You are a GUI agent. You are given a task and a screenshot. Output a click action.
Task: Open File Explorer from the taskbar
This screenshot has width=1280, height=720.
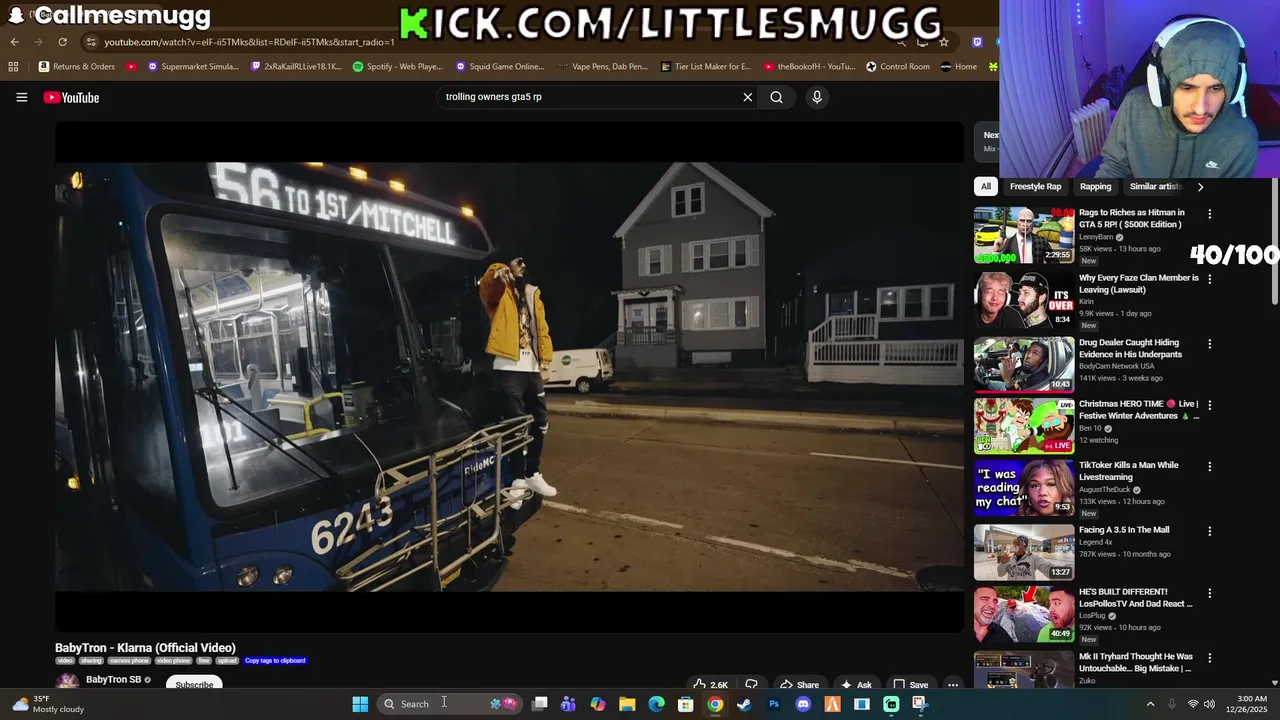(627, 704)
